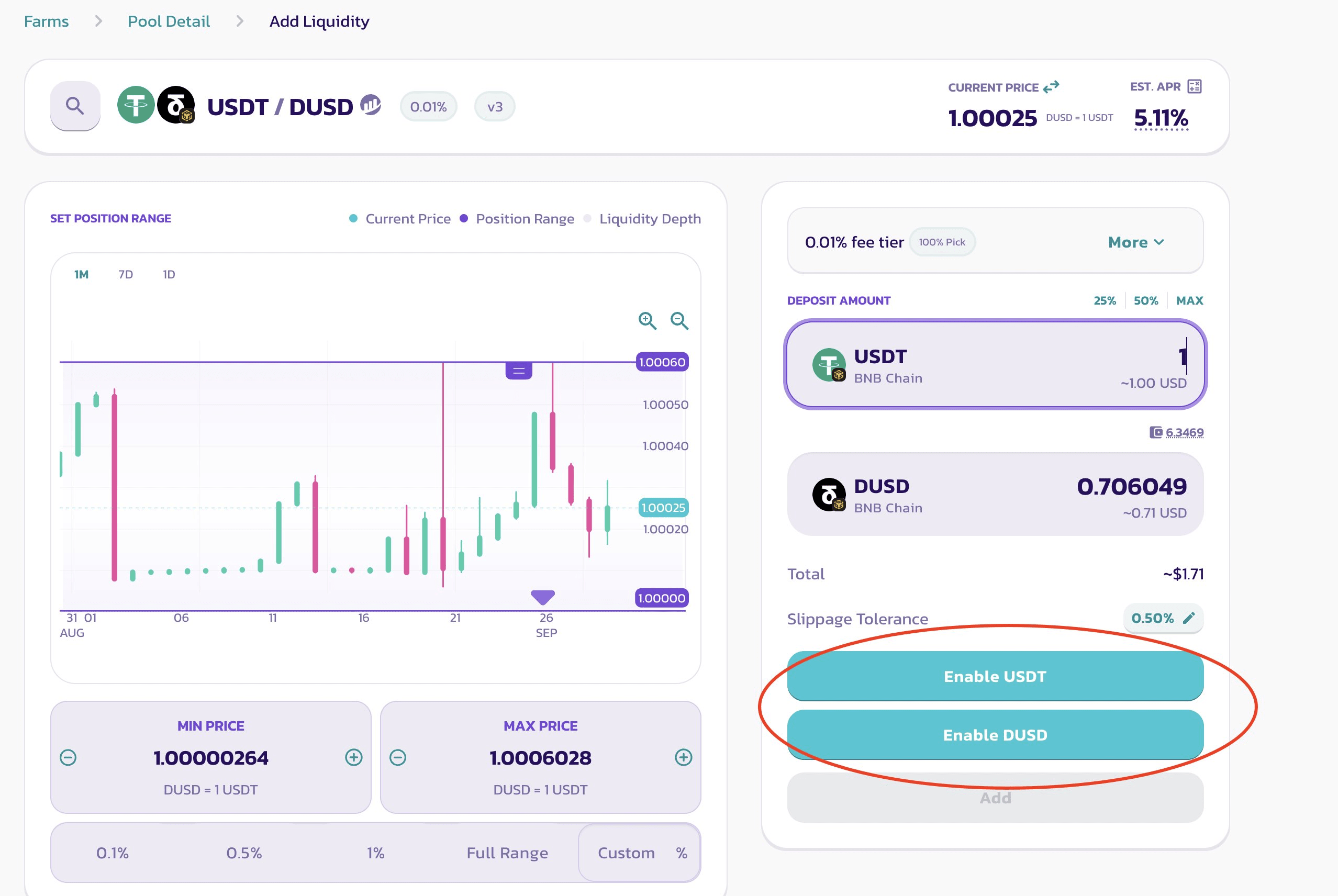Select the 0.5% range preset
This screenshot has height=896, width=1338.
pos(244,853)
